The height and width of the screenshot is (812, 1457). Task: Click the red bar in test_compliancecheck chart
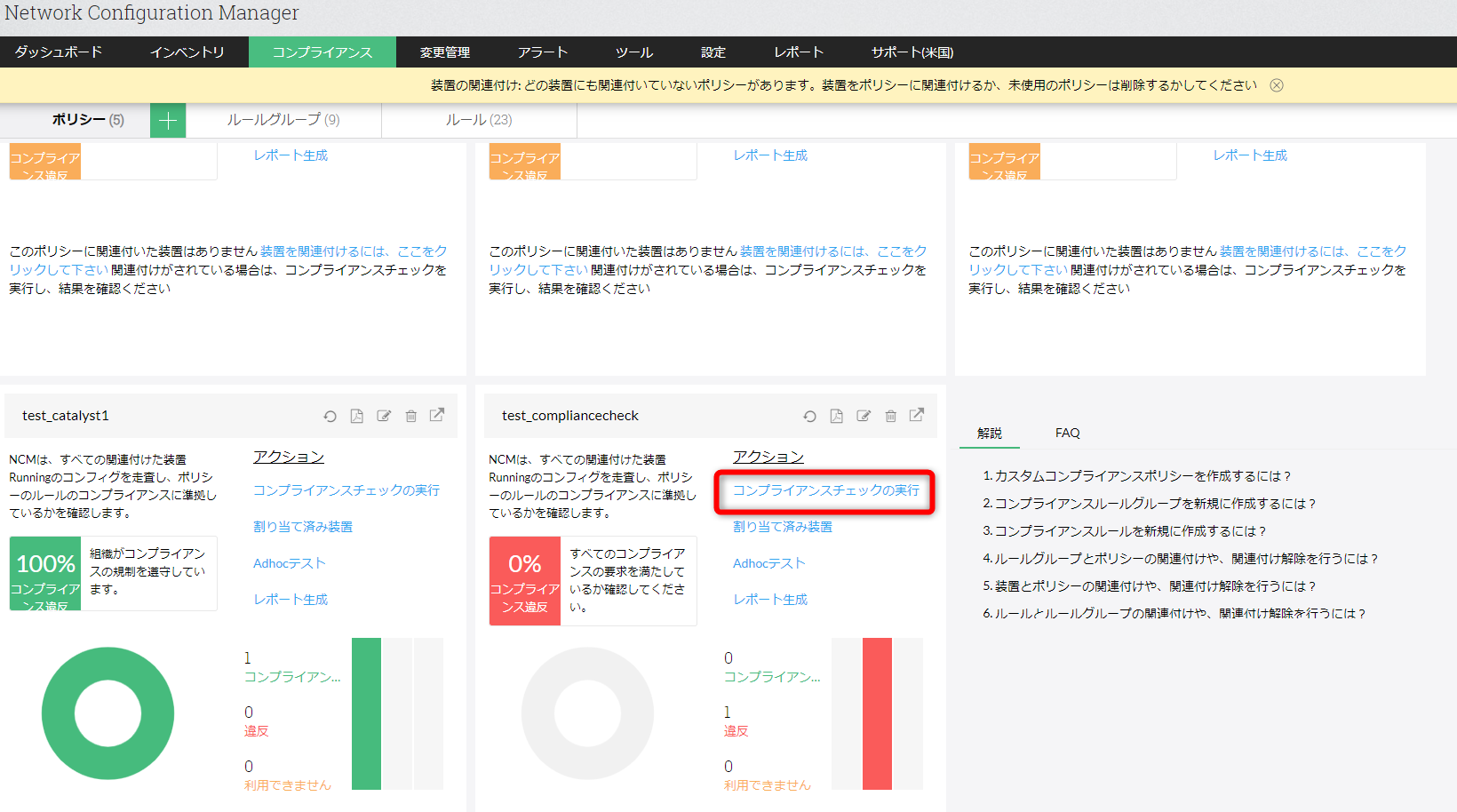[x=877, y=713]
